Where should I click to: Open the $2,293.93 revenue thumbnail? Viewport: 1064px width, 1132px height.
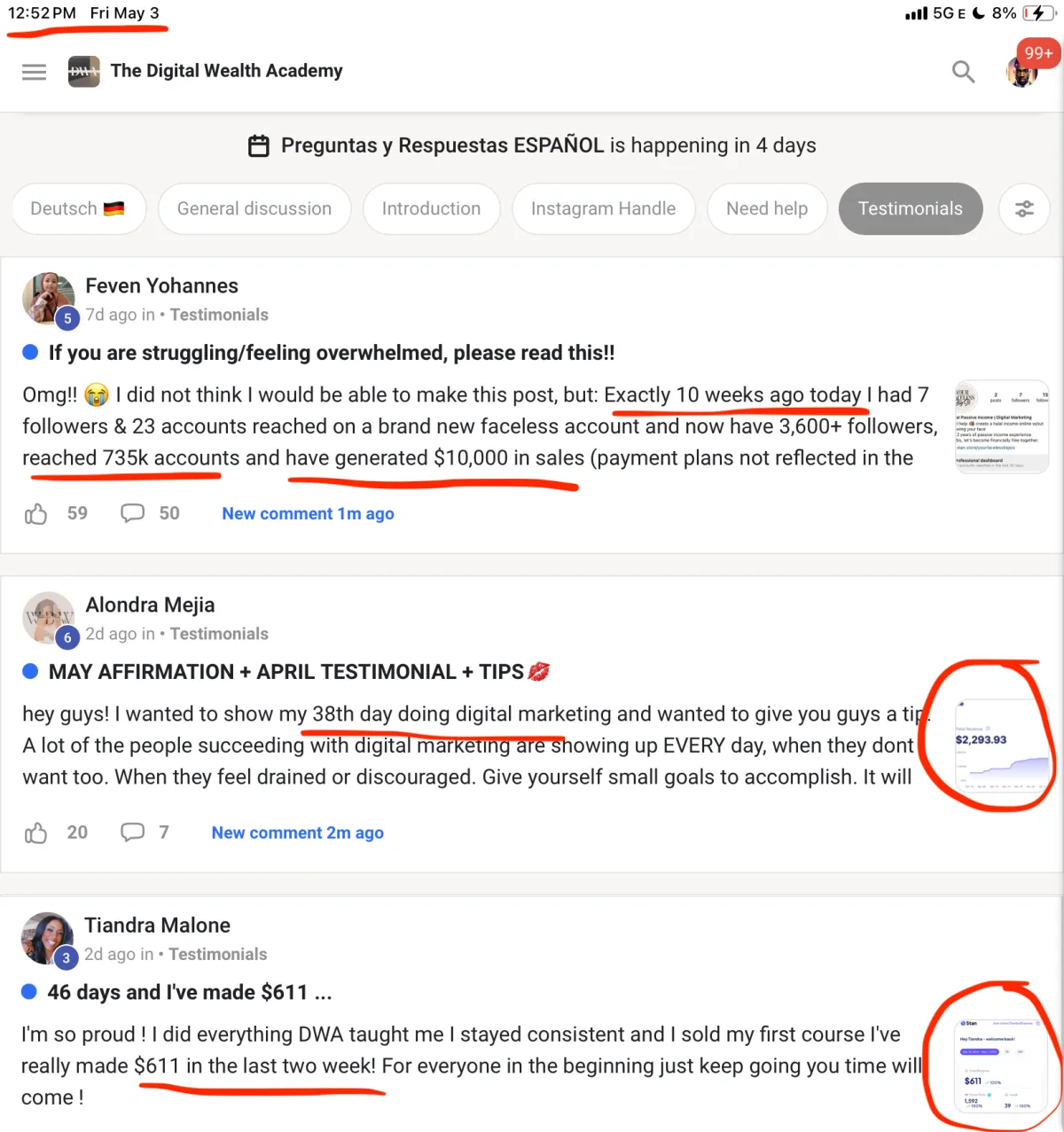pos(1000,745)
